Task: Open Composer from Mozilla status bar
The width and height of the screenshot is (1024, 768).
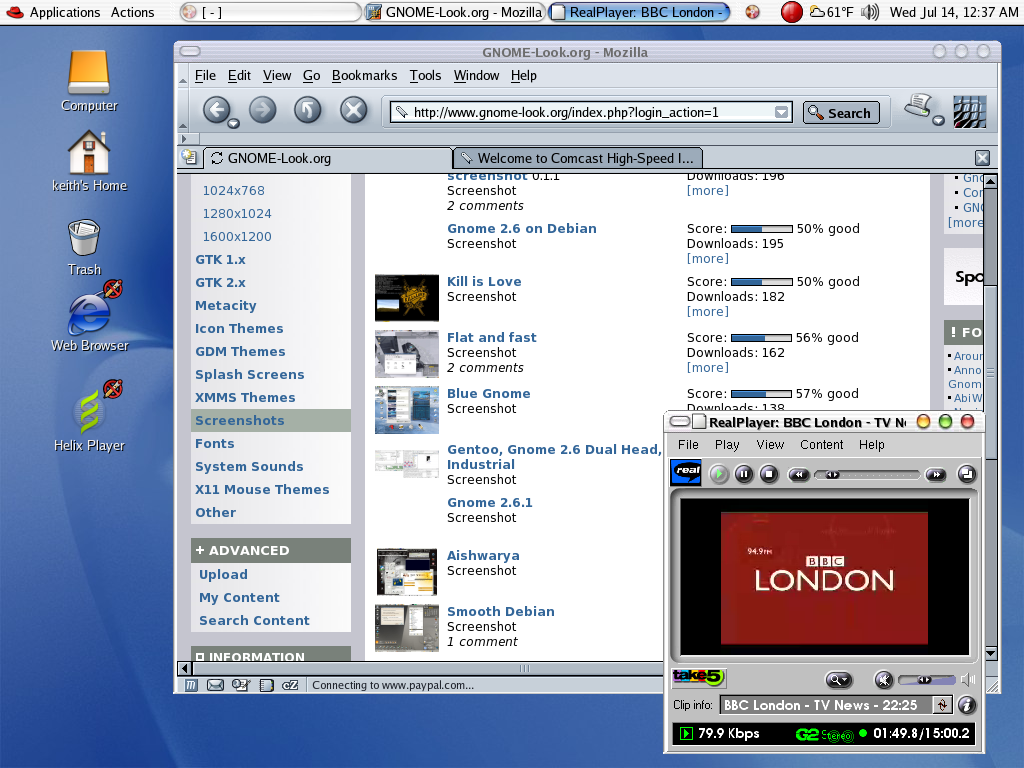Action: (x=240, y=685)
